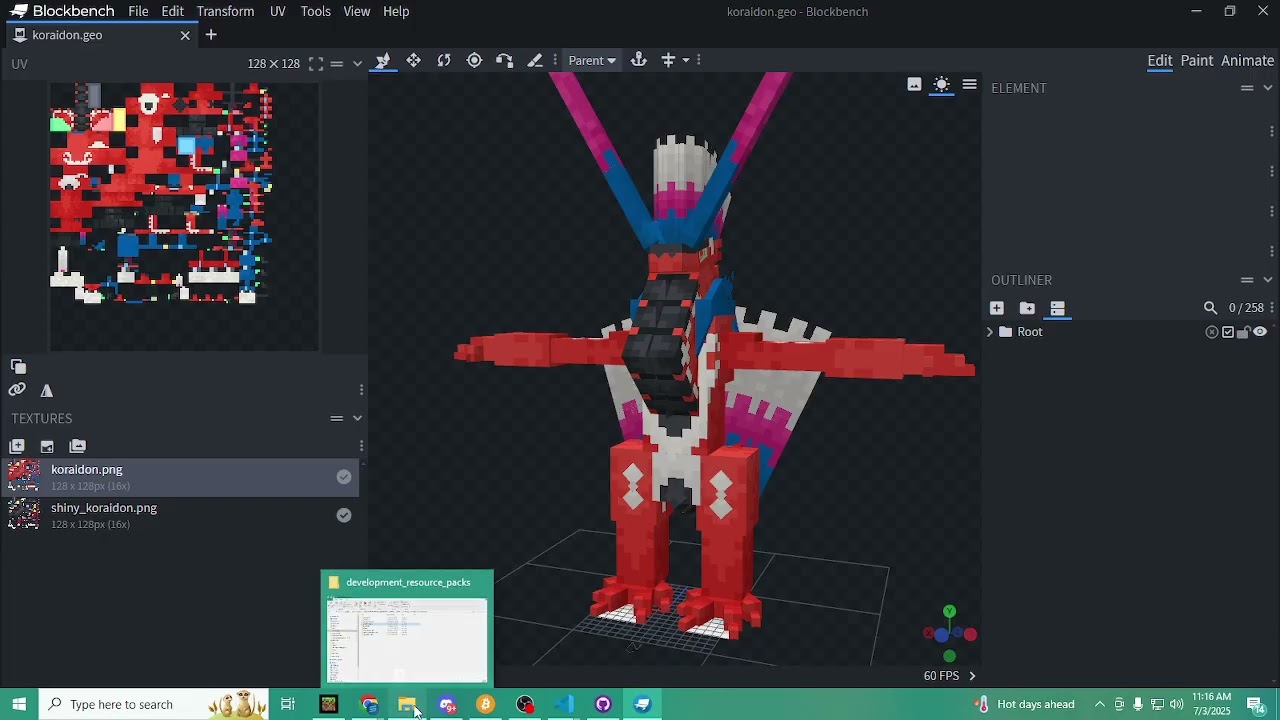Collapse the Element panel chevron
1280x720 pixels.
click(x=1268, y=88)
